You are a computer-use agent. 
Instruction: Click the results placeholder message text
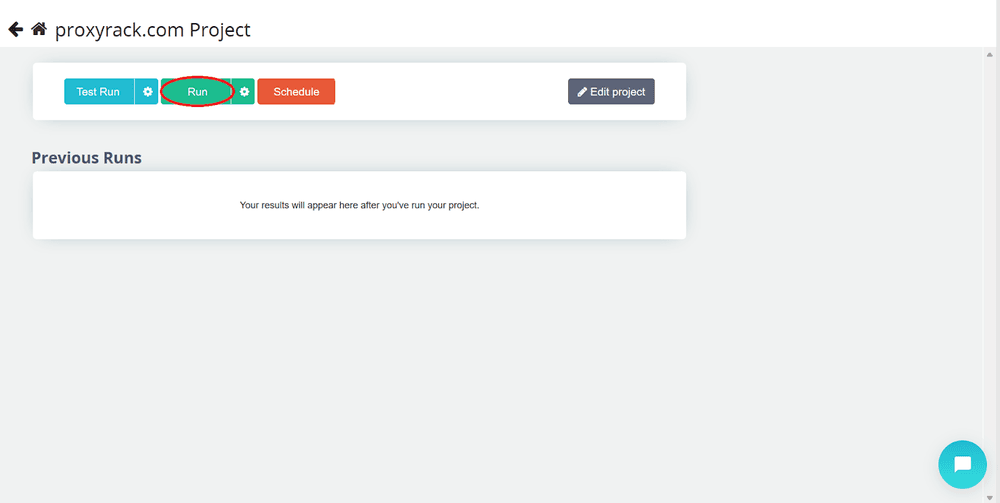click(359, 205)
